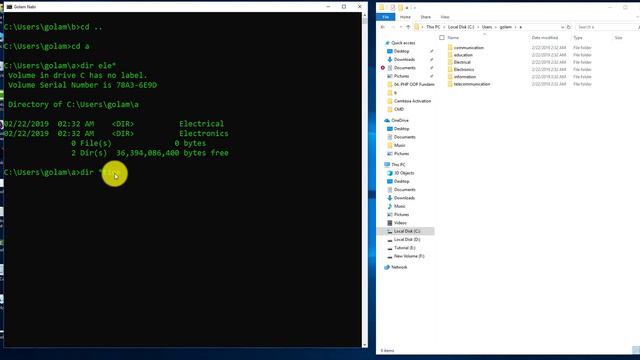Click the current prompt line 'dir'
This screenshot has width=640, height=360.
[87, 172]
